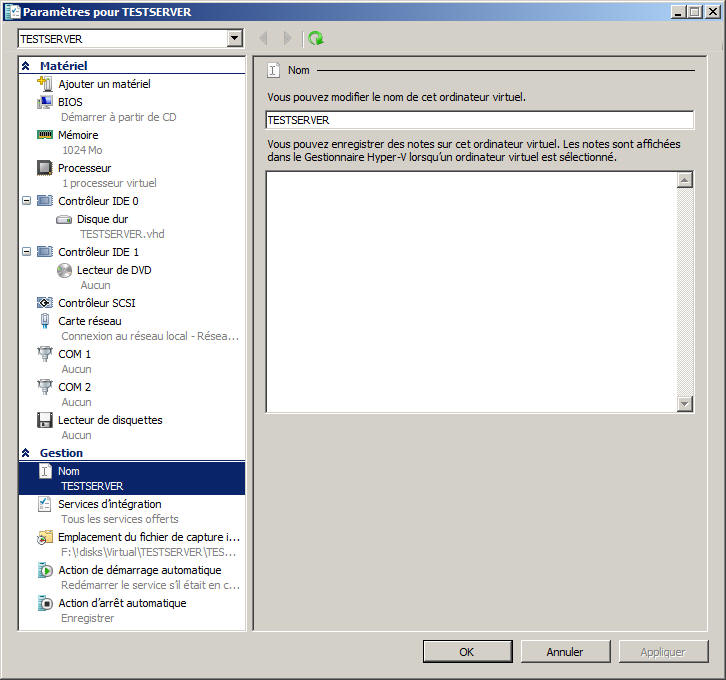Click Tous les services offerts text

119,519
